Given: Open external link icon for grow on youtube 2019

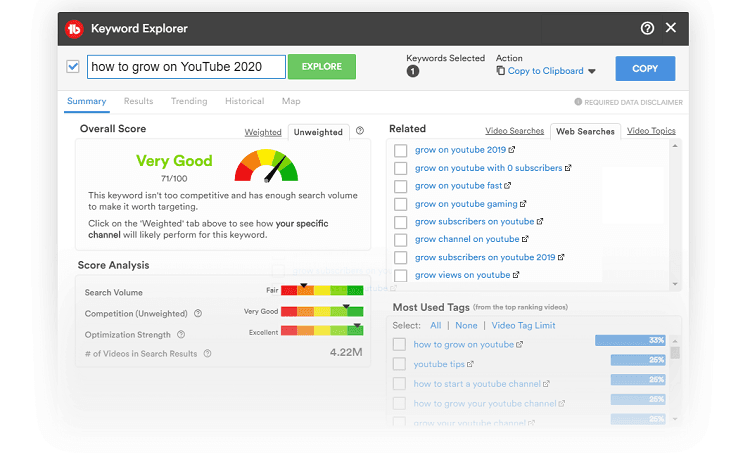Looking at the screenshot, I should click(512, 150).
